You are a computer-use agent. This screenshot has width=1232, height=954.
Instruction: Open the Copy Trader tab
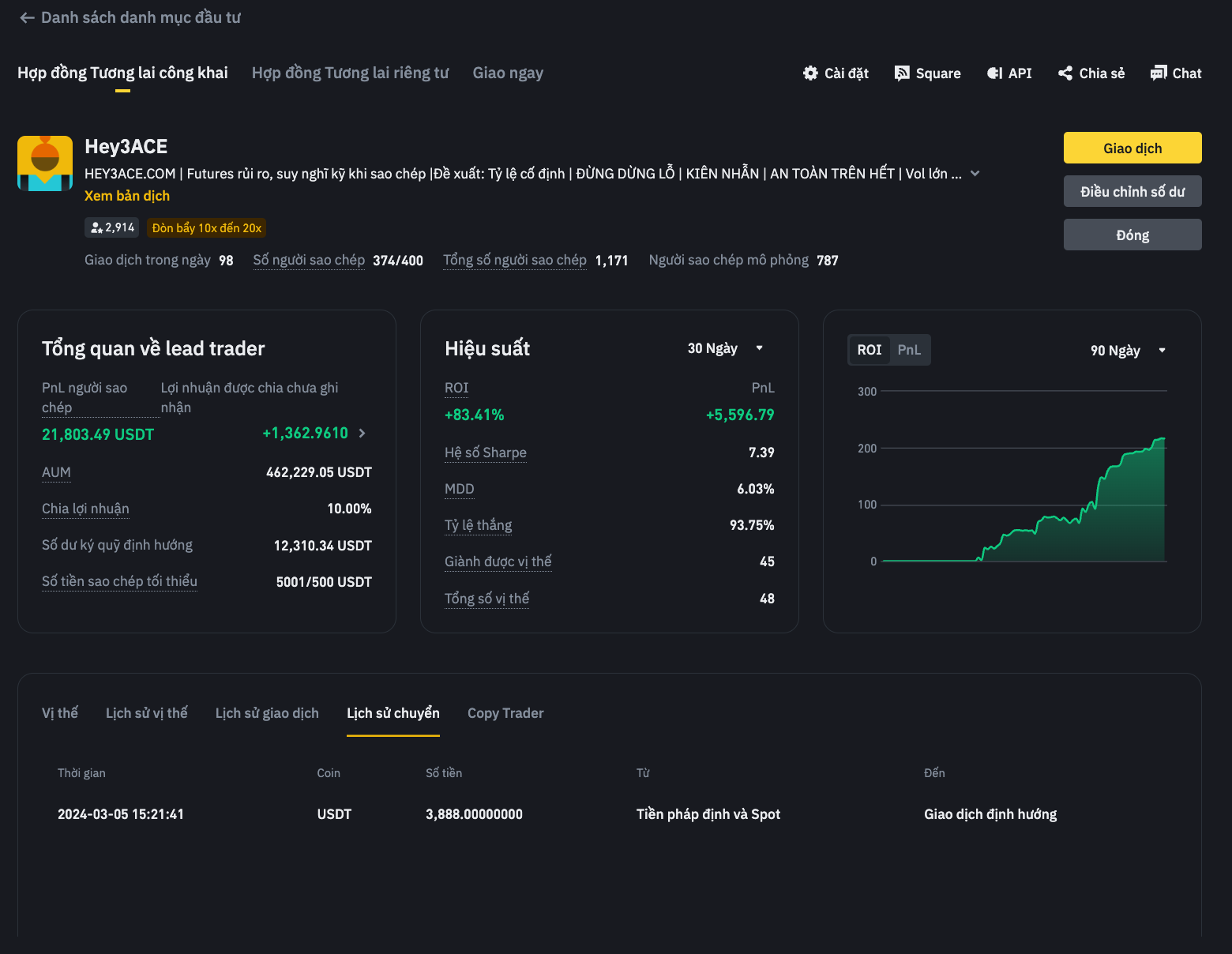pos(505,713)
